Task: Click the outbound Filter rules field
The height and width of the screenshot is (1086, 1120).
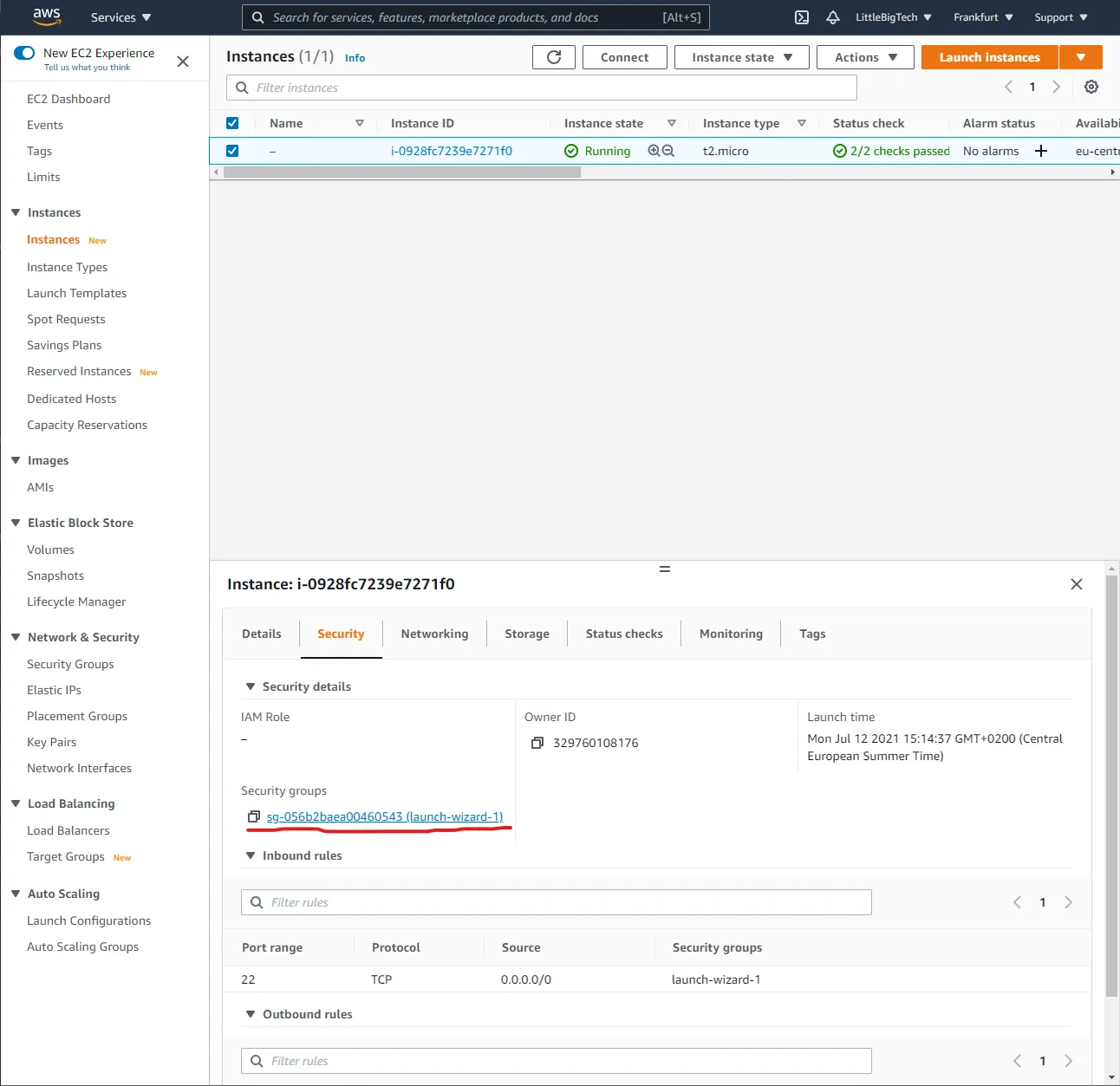Action: (x=556, y=1061)
